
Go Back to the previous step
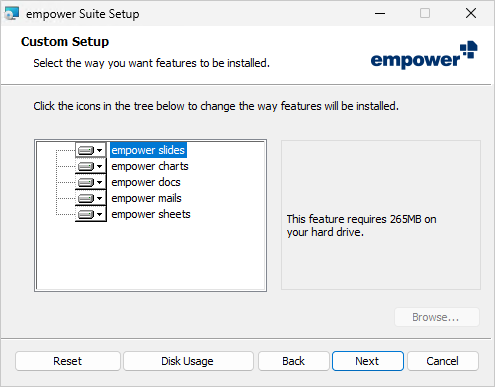click(294, 361)
